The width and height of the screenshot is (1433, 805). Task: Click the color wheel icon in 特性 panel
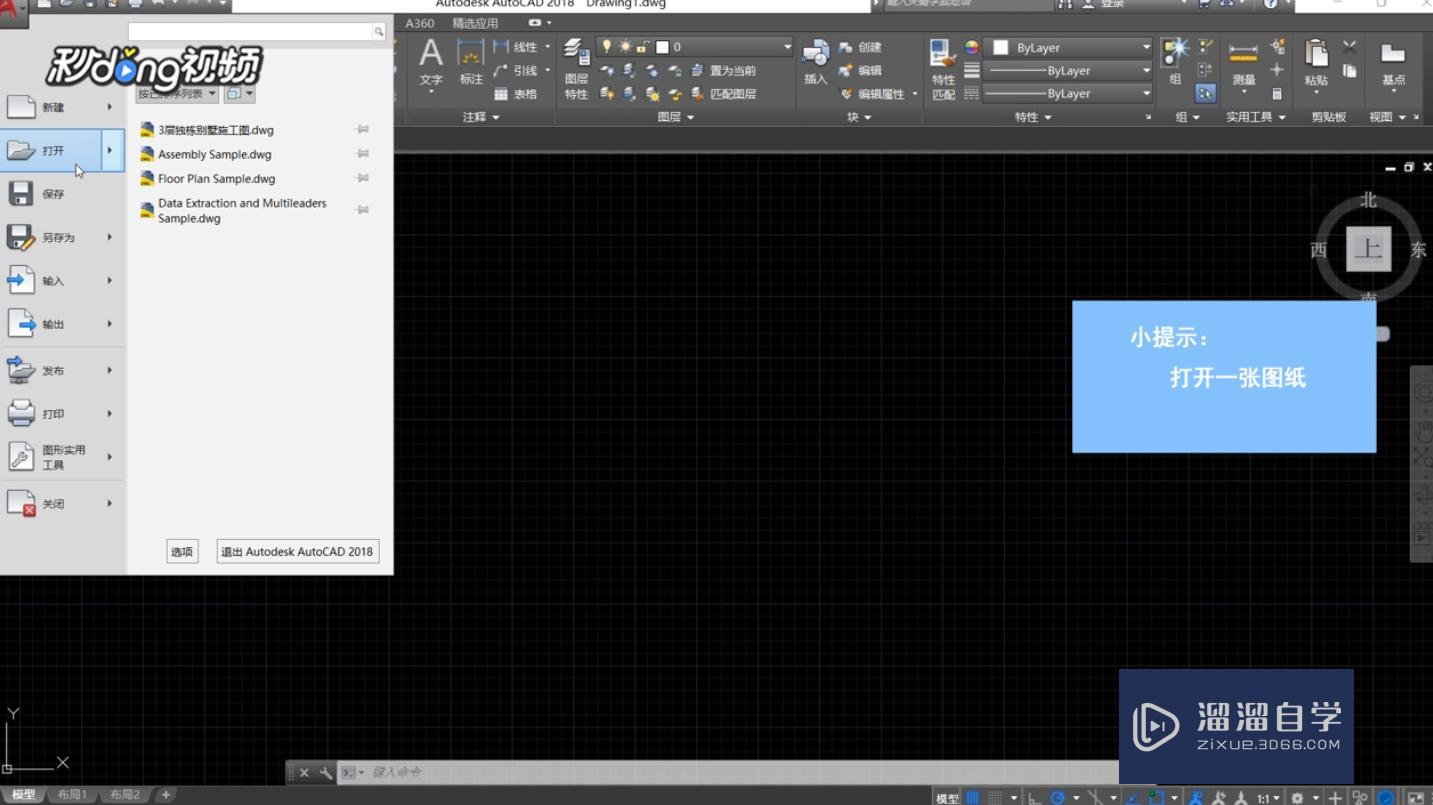(x=972, y=47)
